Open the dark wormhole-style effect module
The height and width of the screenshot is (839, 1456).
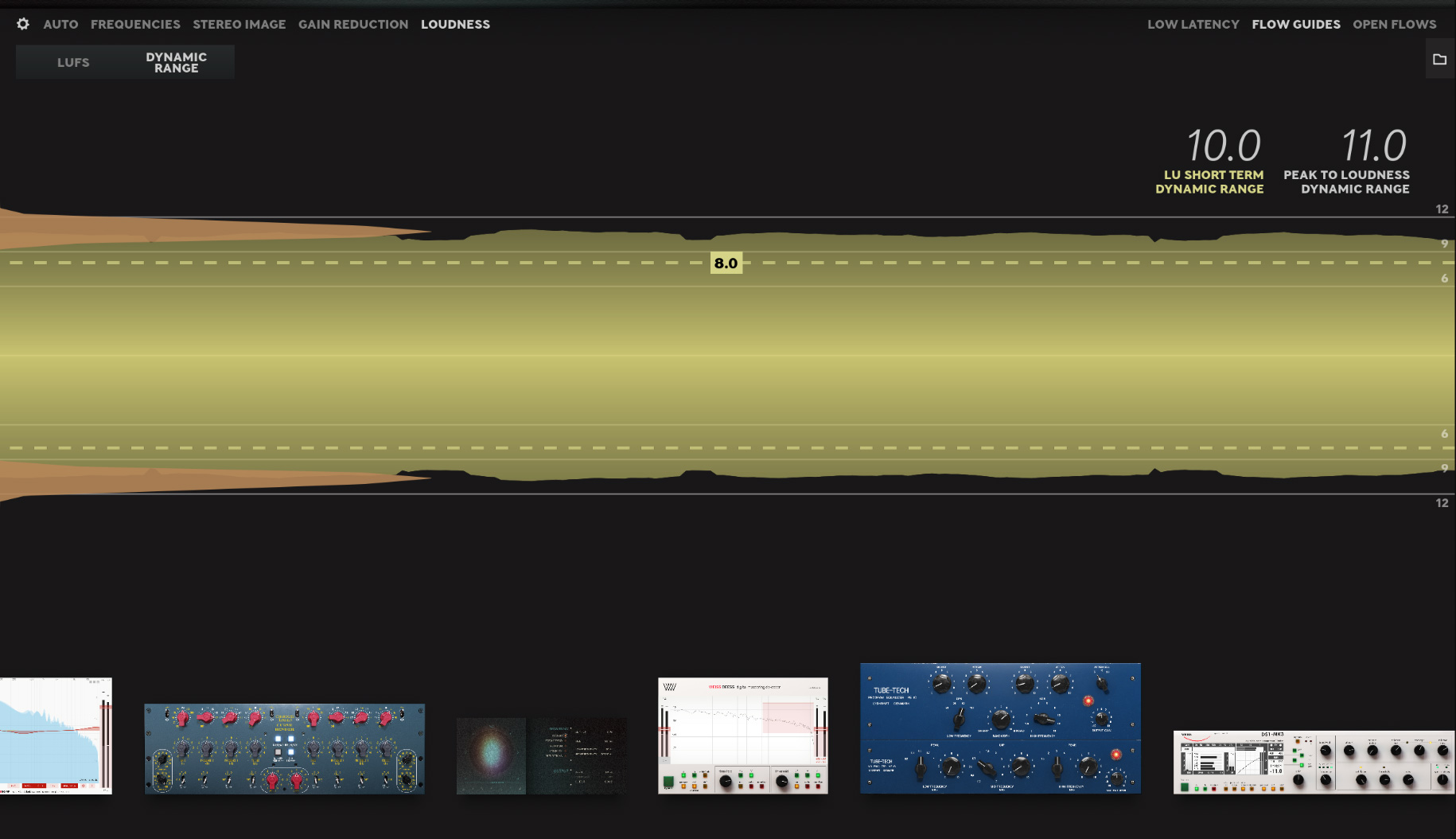pyautogui.click(x=540, y=755)
